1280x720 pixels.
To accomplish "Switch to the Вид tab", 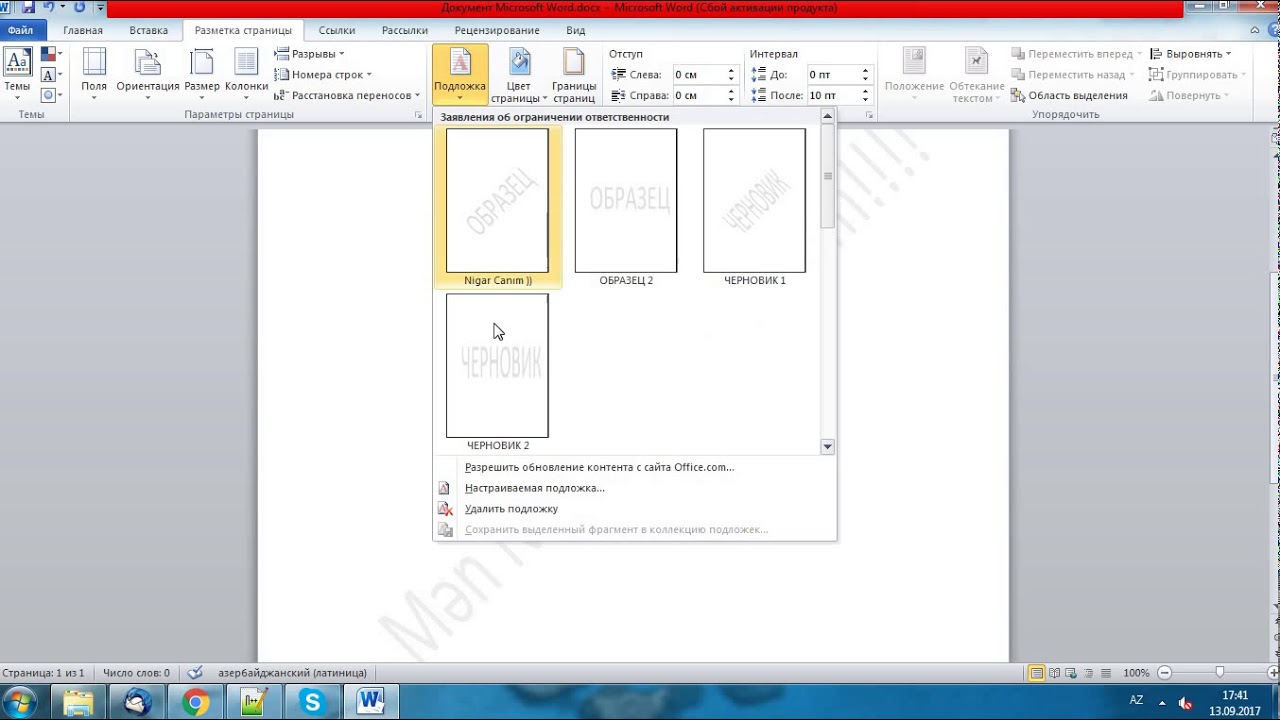I will [576, 30].
